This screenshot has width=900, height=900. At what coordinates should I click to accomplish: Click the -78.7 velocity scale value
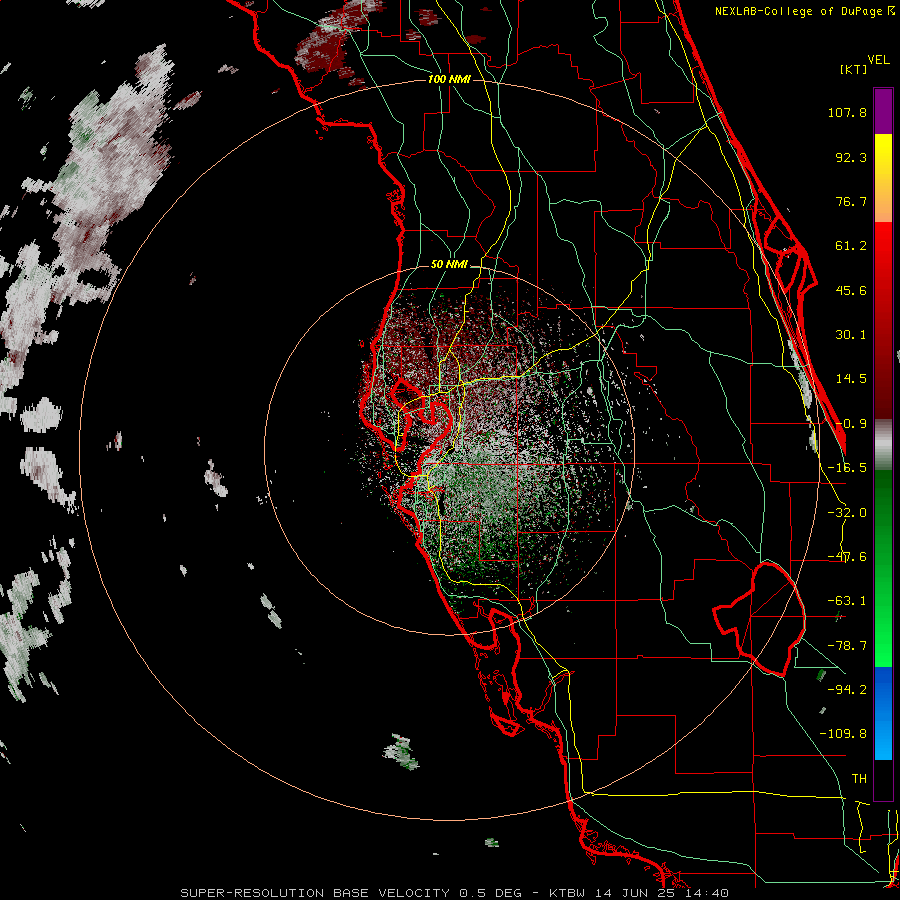847,646
